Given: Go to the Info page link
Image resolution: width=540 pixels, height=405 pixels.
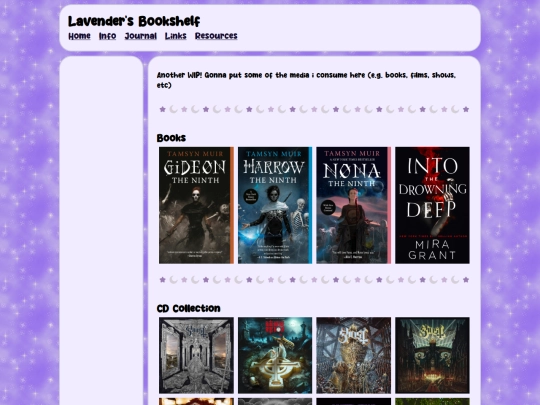Looking at the screenshot, I should [107, 36].
